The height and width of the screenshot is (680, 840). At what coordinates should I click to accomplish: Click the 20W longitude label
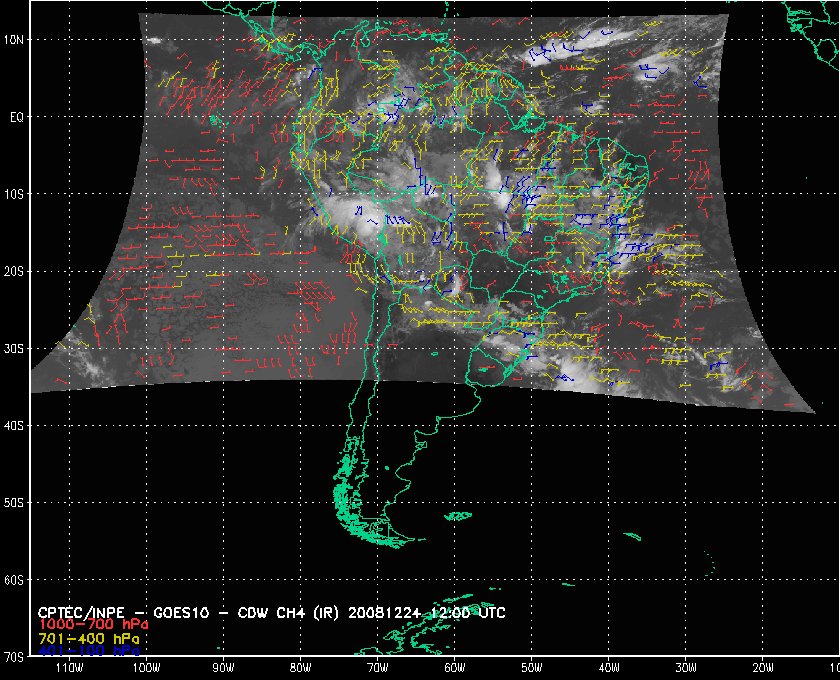pyautogui.click(x=762, y=666)
